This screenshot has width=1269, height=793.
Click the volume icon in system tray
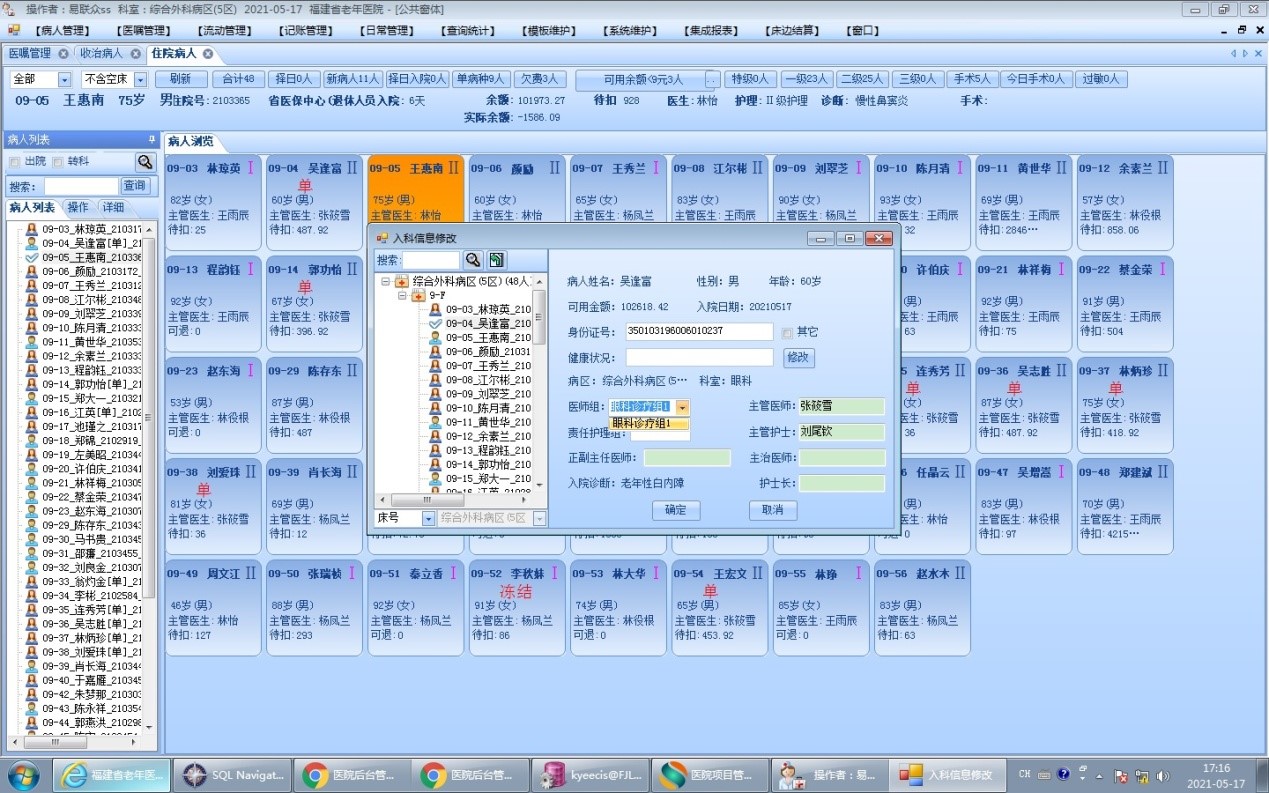[1163, 776]
